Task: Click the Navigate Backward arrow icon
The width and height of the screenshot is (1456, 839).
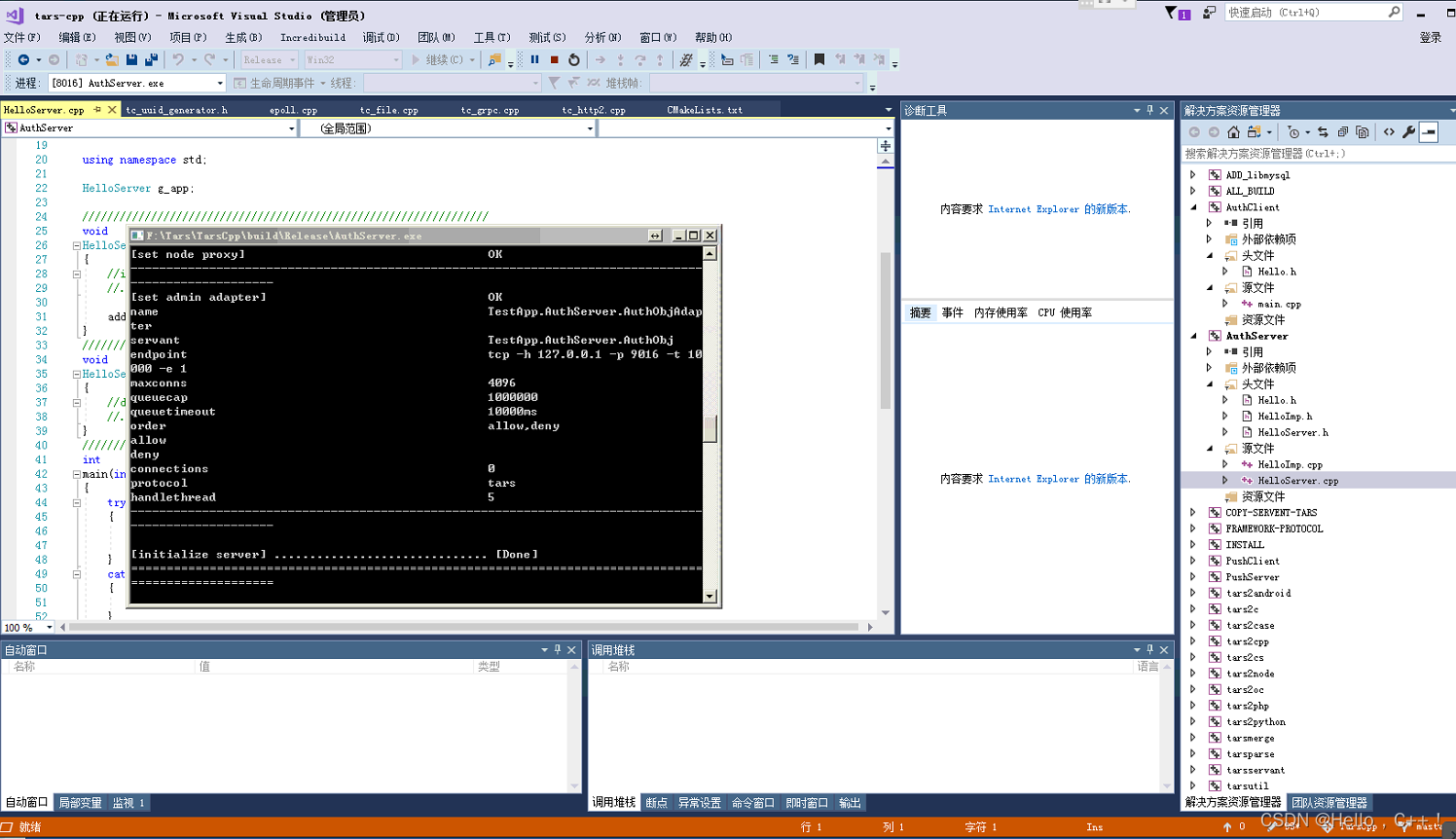Action: tap(23, 59)
